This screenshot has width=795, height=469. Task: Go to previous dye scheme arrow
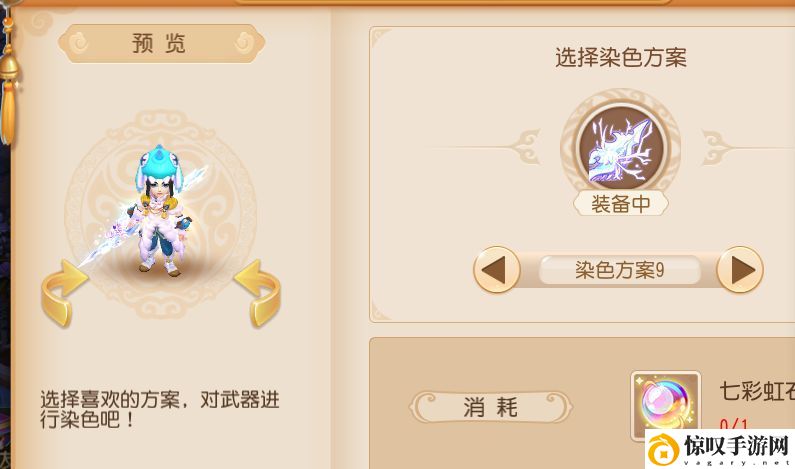tap(497, 269)
